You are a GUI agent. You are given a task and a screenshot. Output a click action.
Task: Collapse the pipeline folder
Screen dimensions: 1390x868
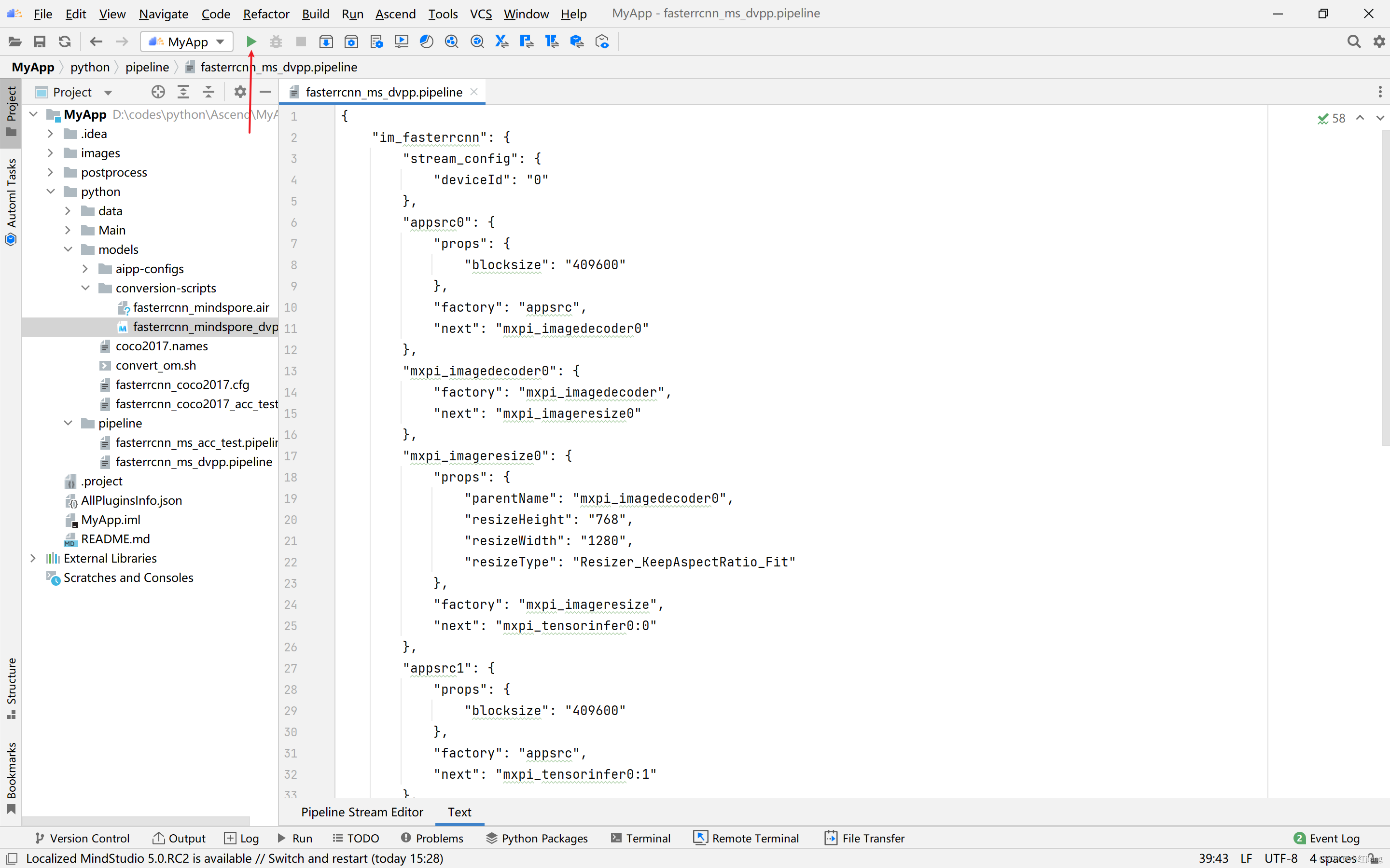[x=68, y=423]
